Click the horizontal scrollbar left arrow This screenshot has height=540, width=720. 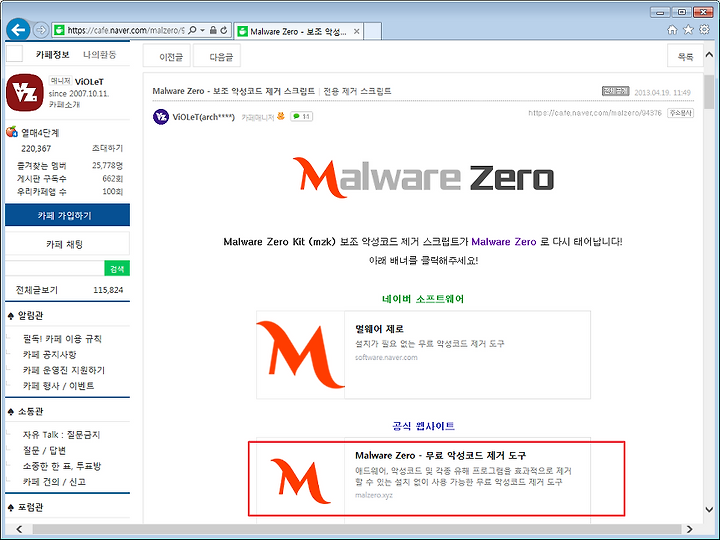[18, 529]
